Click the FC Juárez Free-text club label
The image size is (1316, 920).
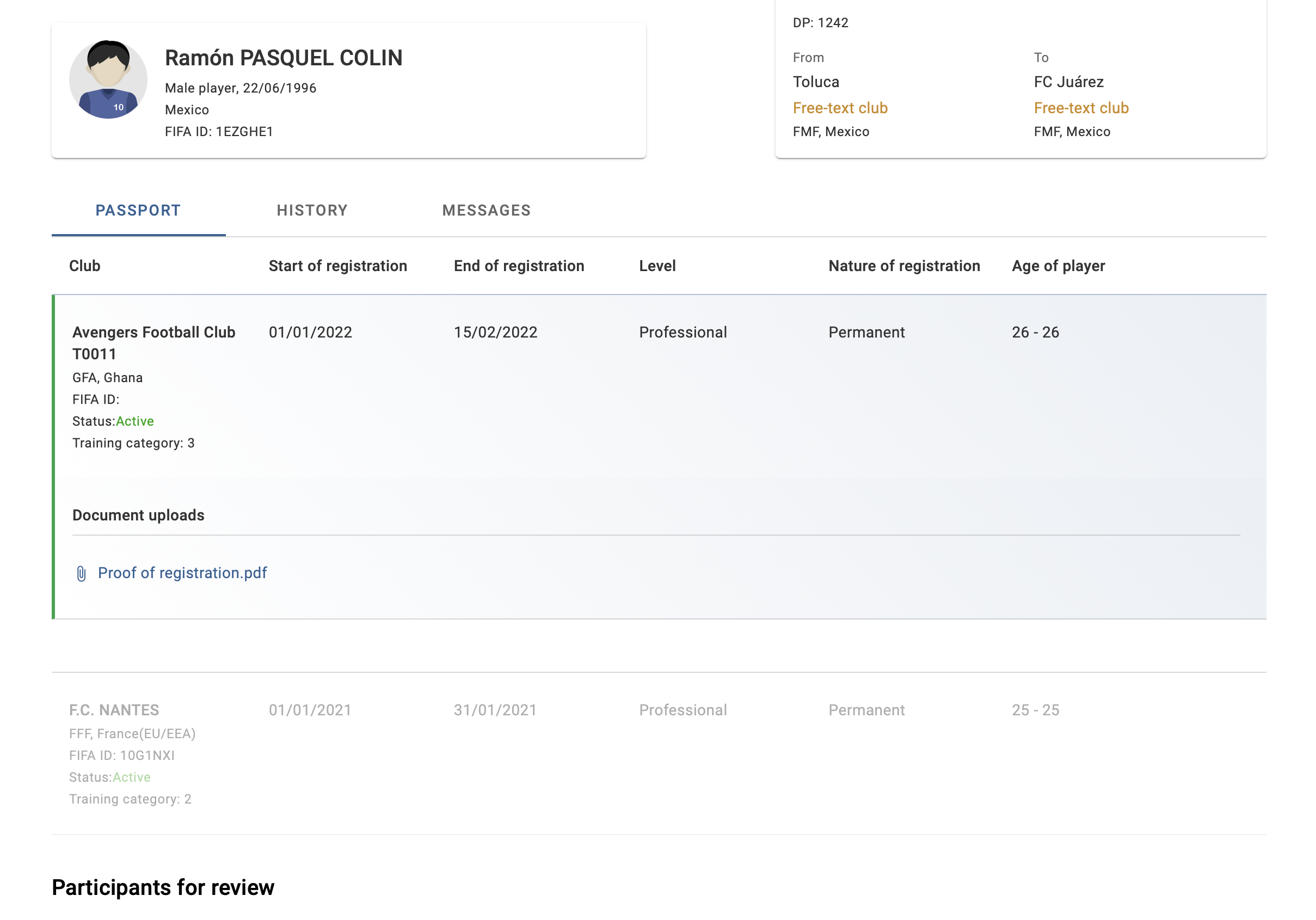click(x=1081, y=108)
